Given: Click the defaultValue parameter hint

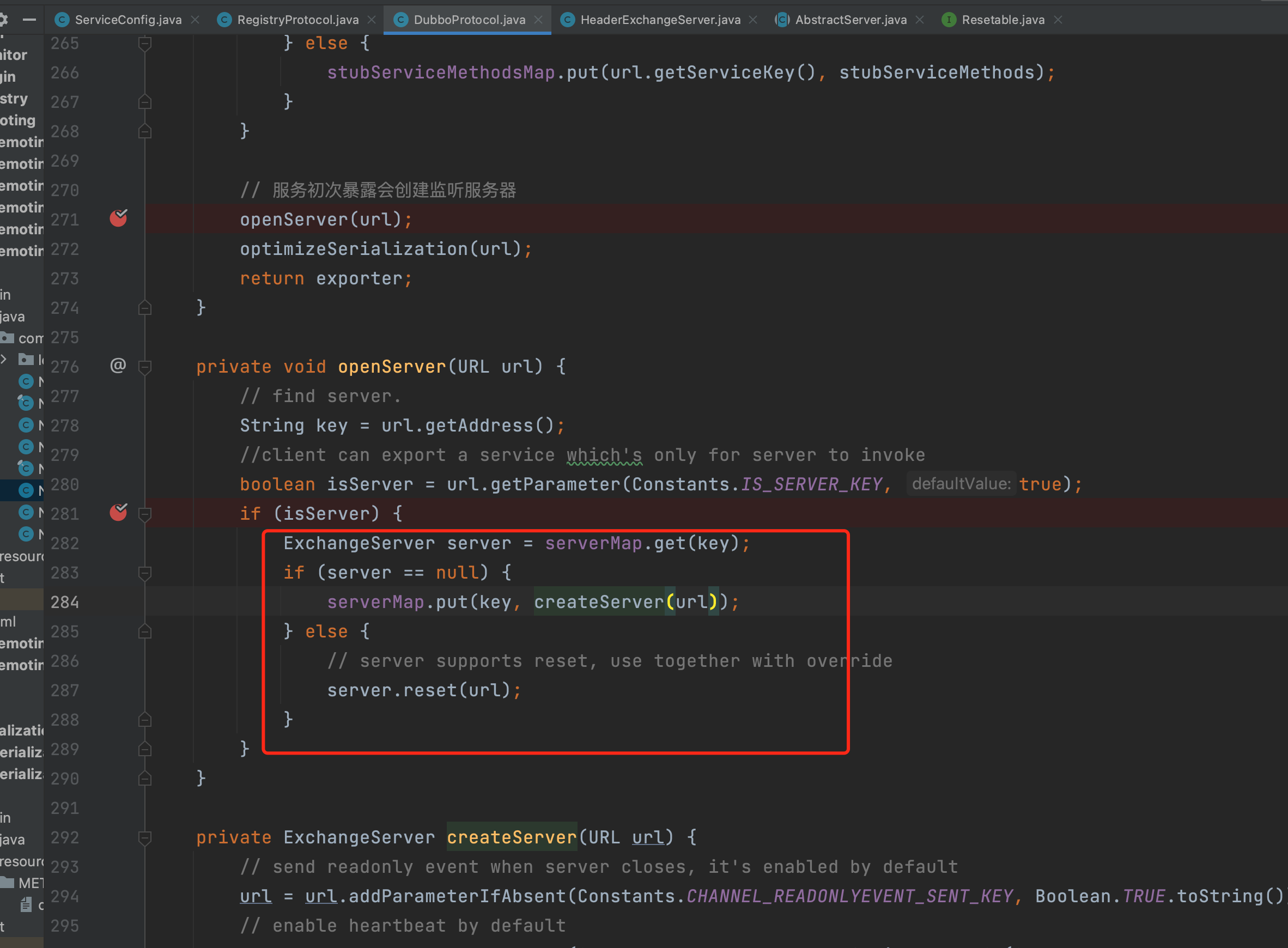Looking at the screenshot, I should point(961,484).
